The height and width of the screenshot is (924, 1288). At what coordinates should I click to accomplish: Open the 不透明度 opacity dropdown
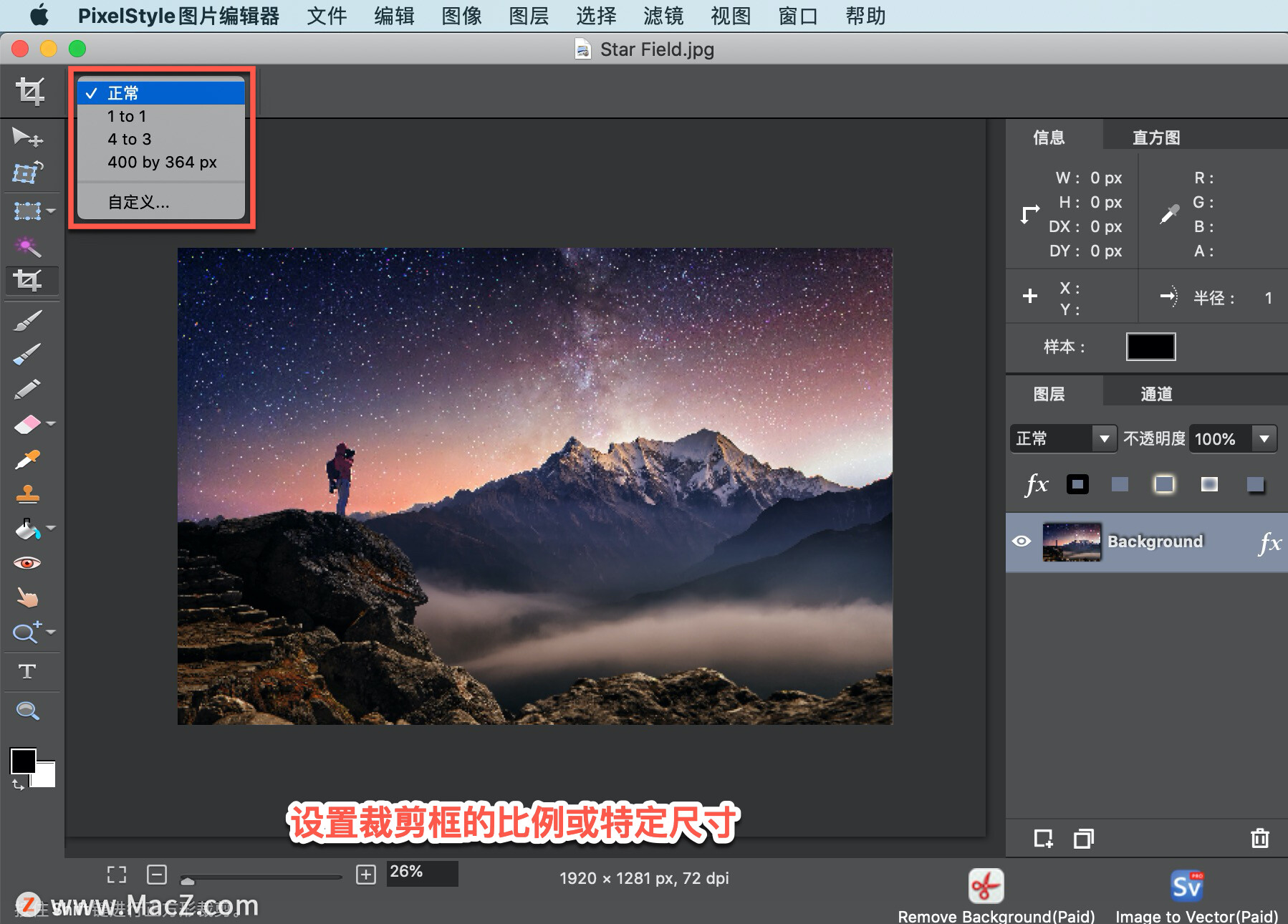1264,438
